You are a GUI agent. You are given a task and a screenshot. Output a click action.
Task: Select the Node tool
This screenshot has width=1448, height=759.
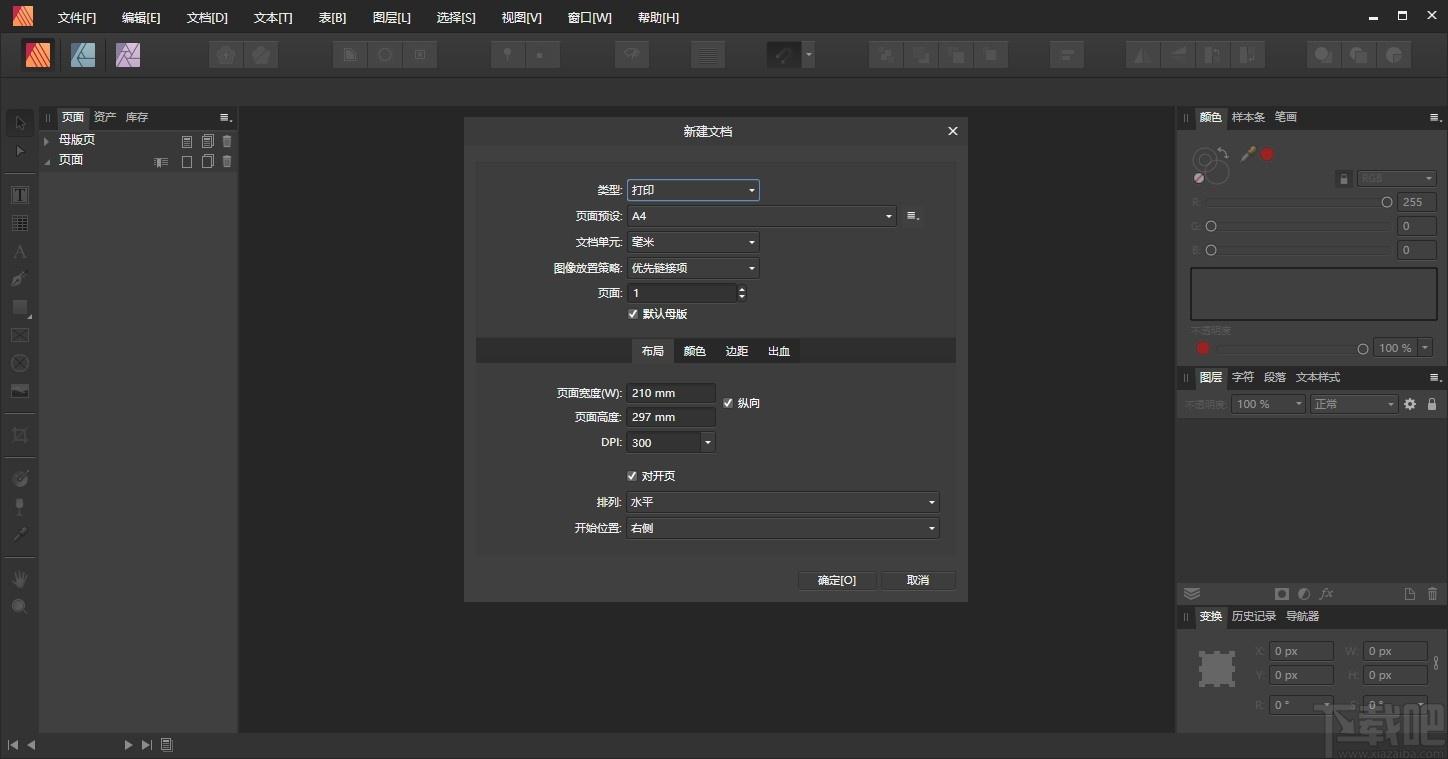20,151
